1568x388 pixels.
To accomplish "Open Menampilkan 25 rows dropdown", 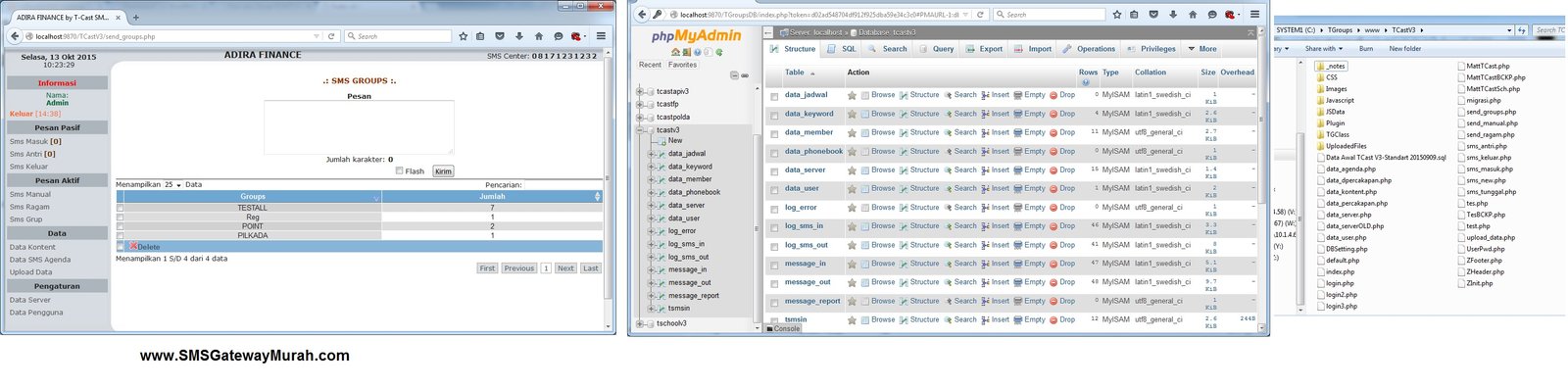I will click(172, 184).
